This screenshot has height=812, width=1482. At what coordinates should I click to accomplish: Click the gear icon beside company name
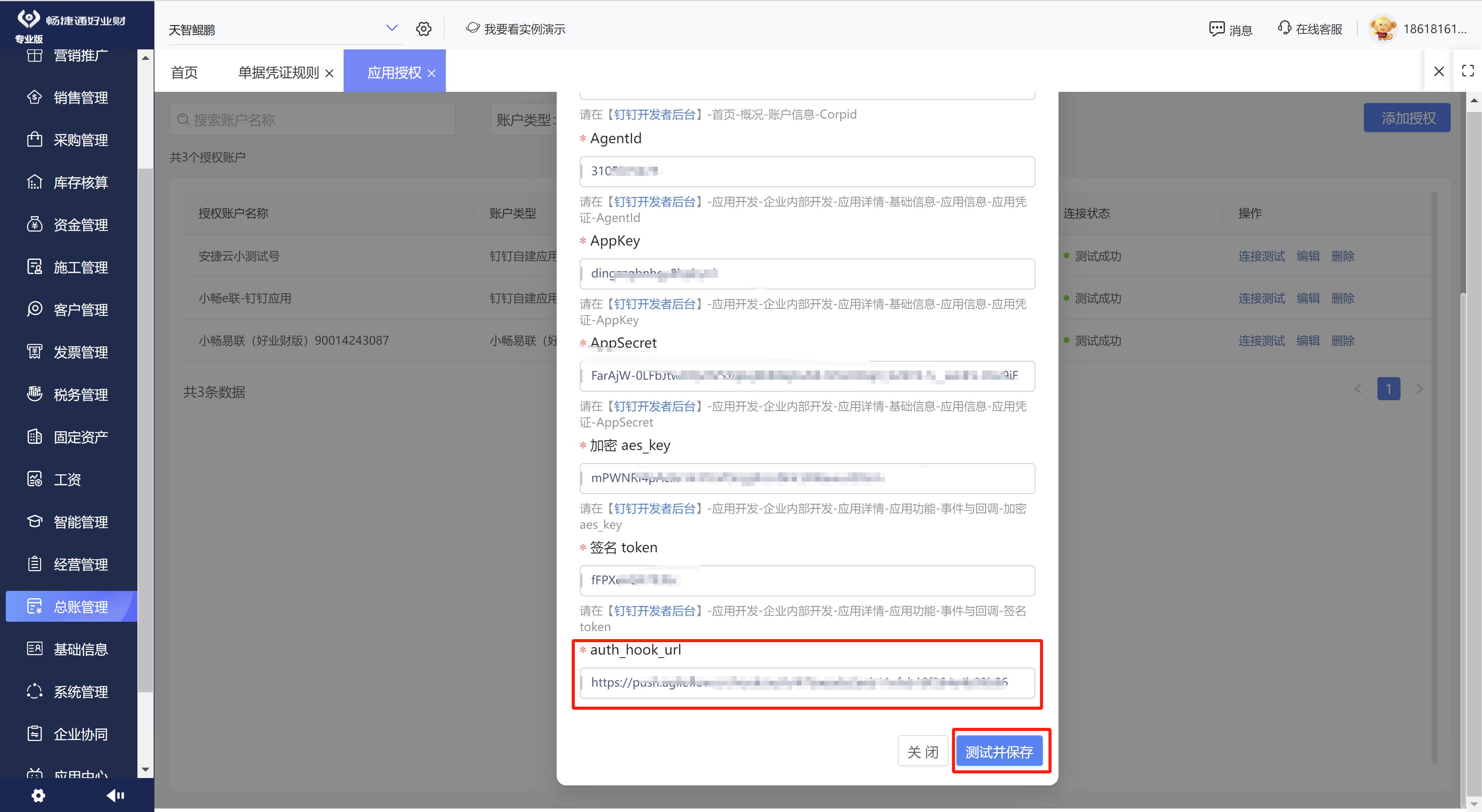423,29
